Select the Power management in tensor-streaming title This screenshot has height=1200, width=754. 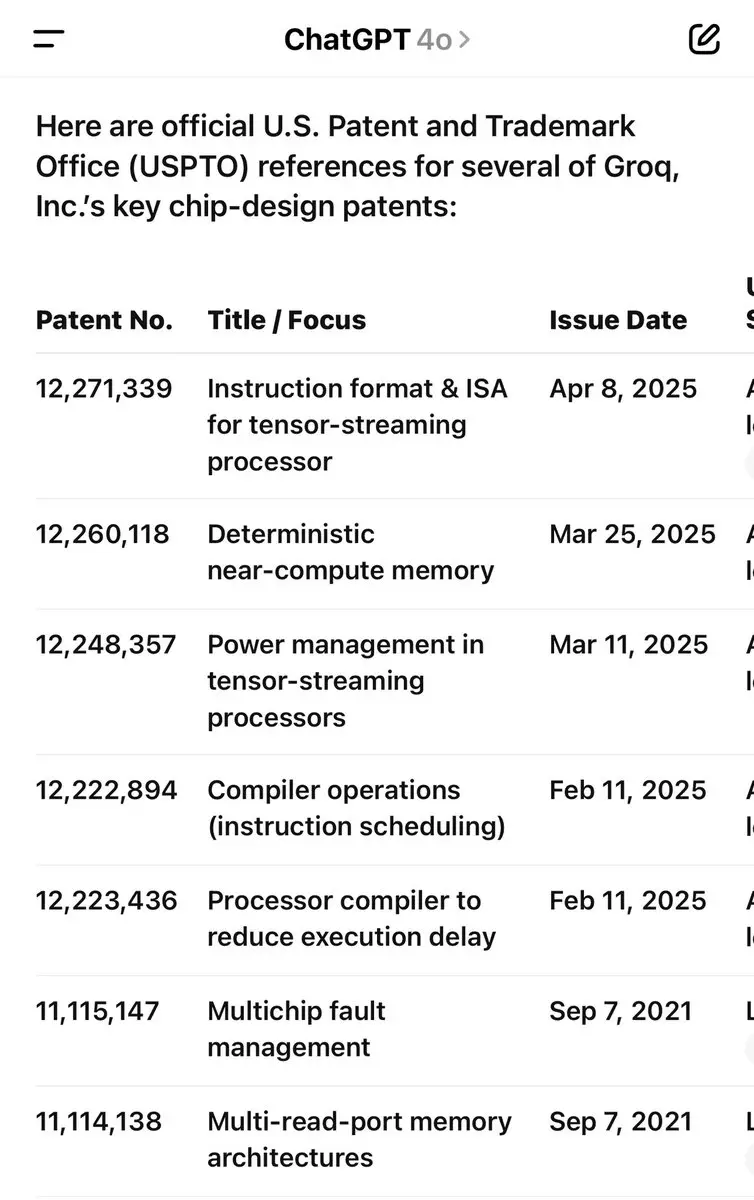tap(346, 681)
